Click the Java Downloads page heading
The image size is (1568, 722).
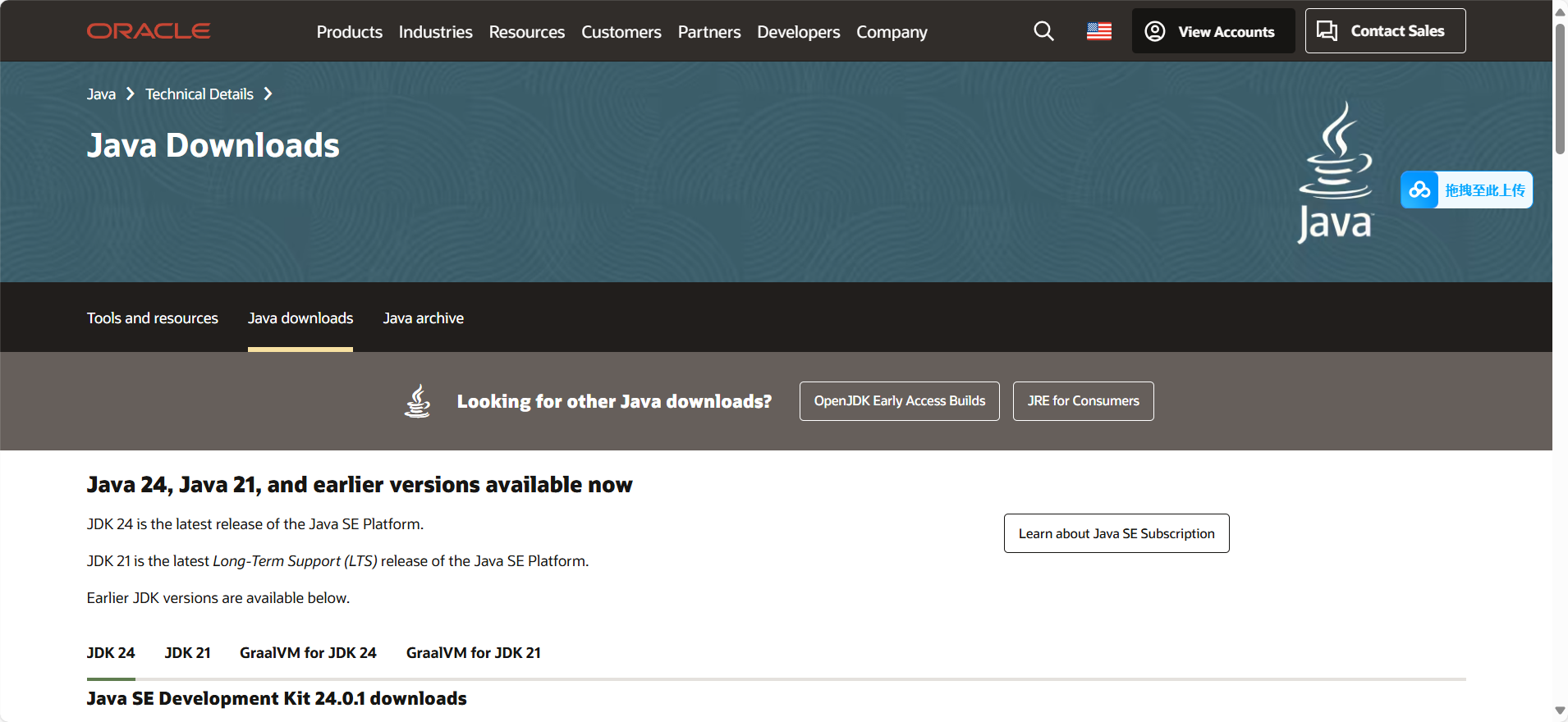213,145
